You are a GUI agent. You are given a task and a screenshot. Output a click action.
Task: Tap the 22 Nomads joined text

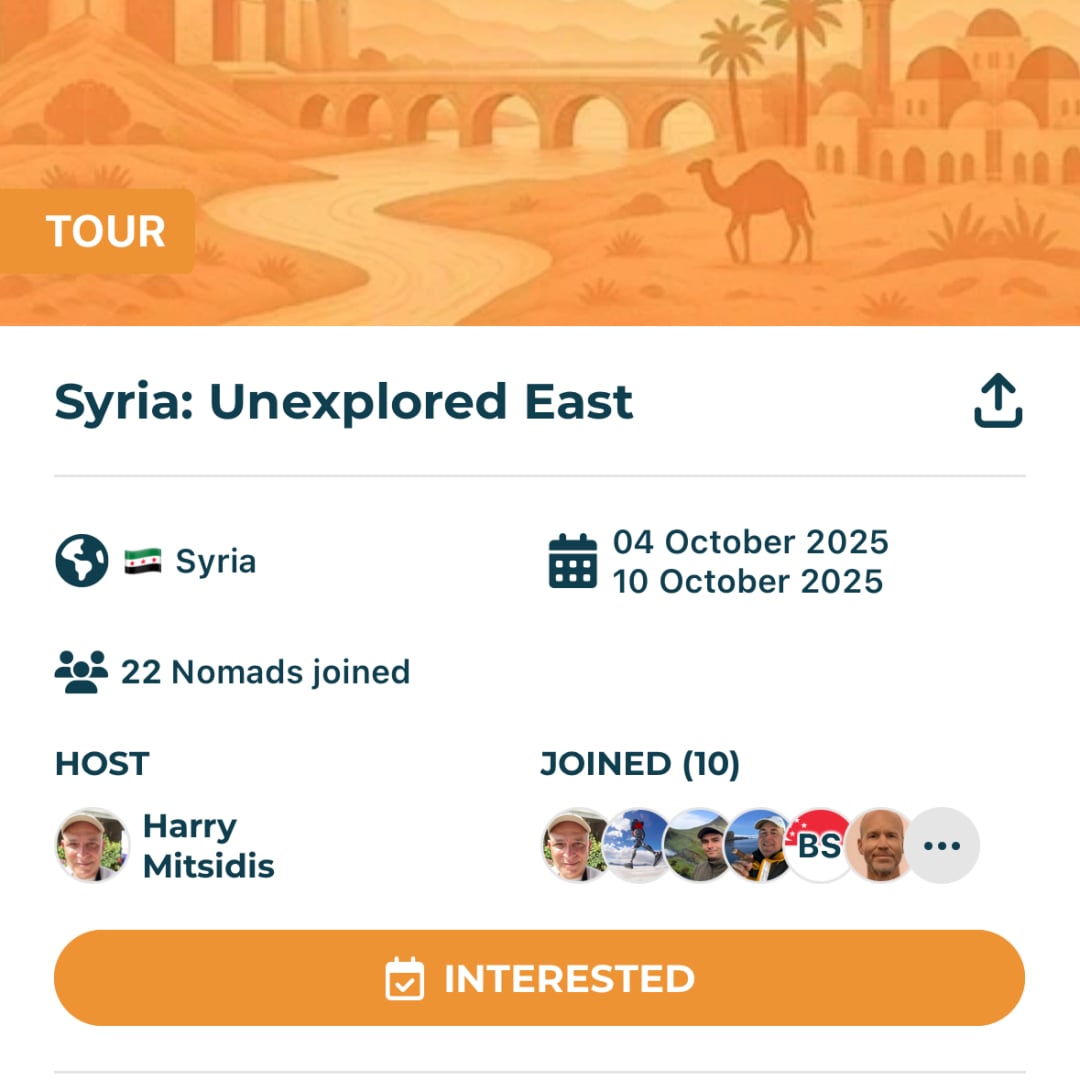pos(265,672)
